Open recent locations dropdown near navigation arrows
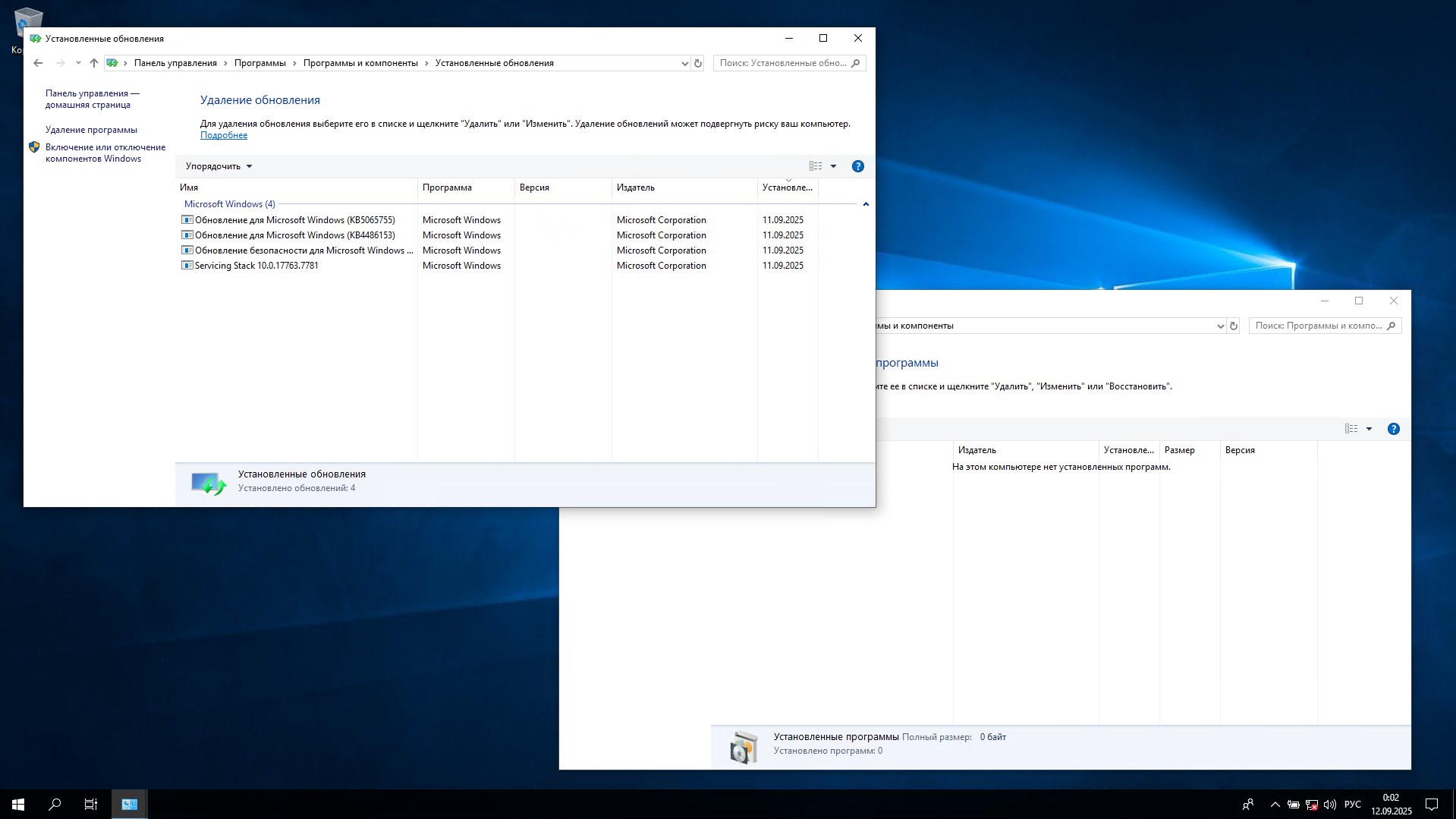This screenshot has width=1456, height=819. (x=78, y=63)
